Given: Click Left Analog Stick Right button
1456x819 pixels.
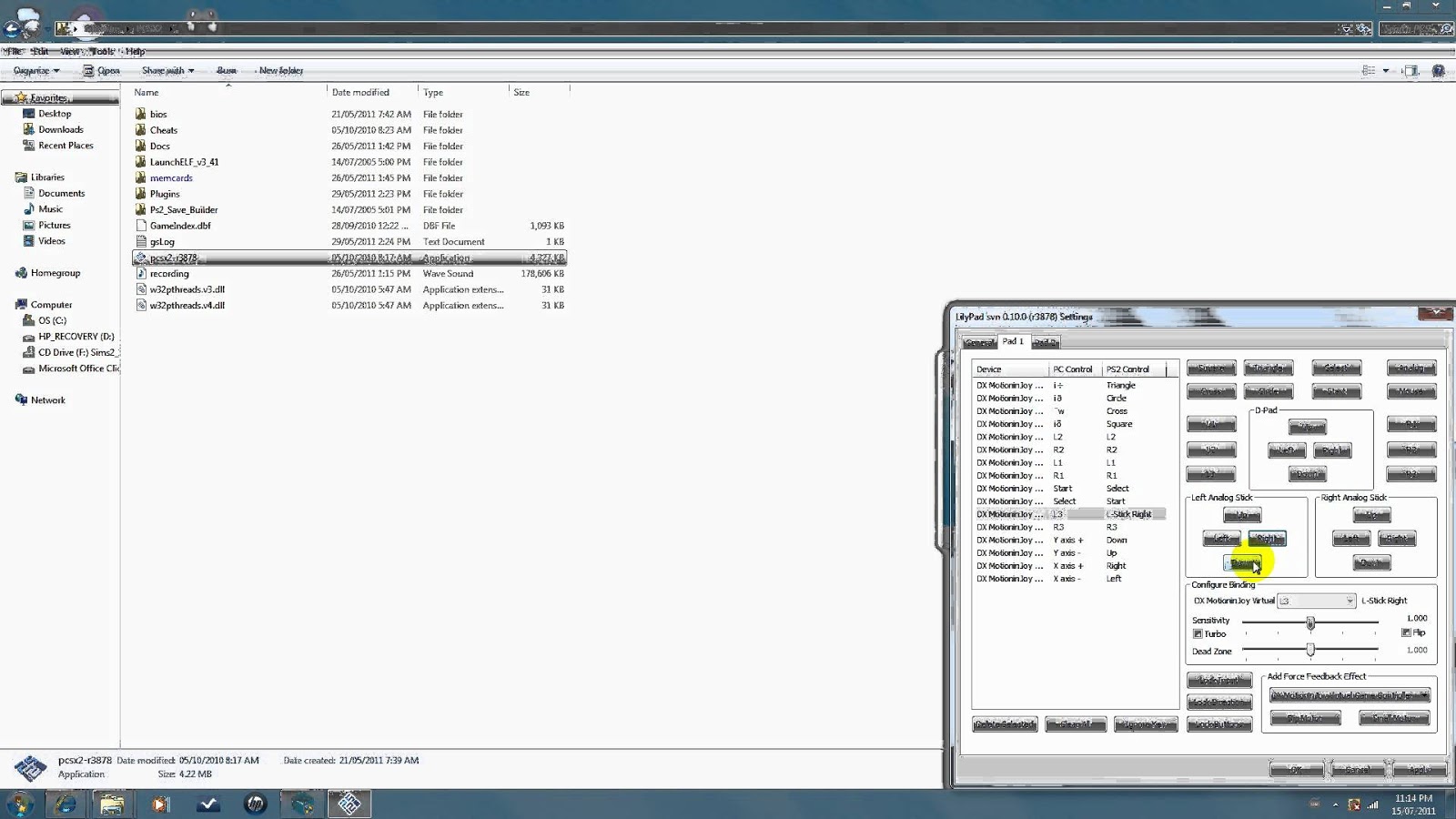Looking at the screenshot, I should [1267, 539].
